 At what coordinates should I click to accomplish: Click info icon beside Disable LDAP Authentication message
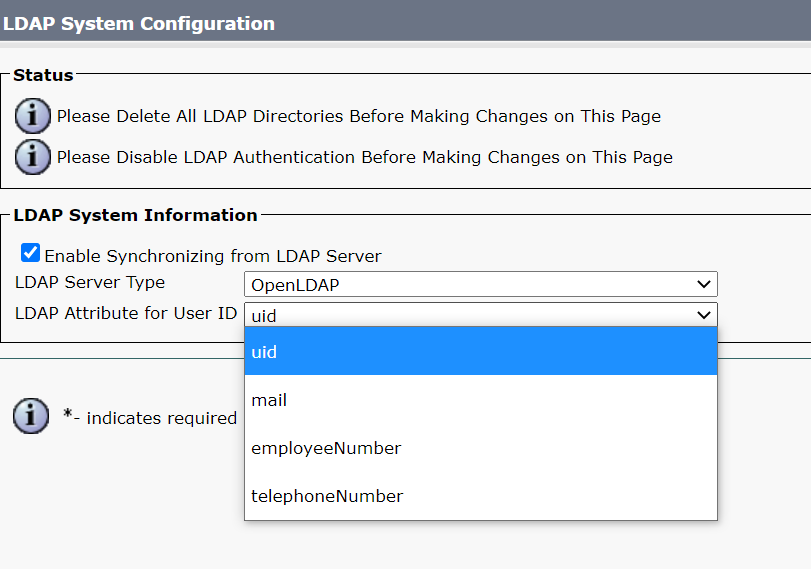pyautogui.click(x=33, y=157)
